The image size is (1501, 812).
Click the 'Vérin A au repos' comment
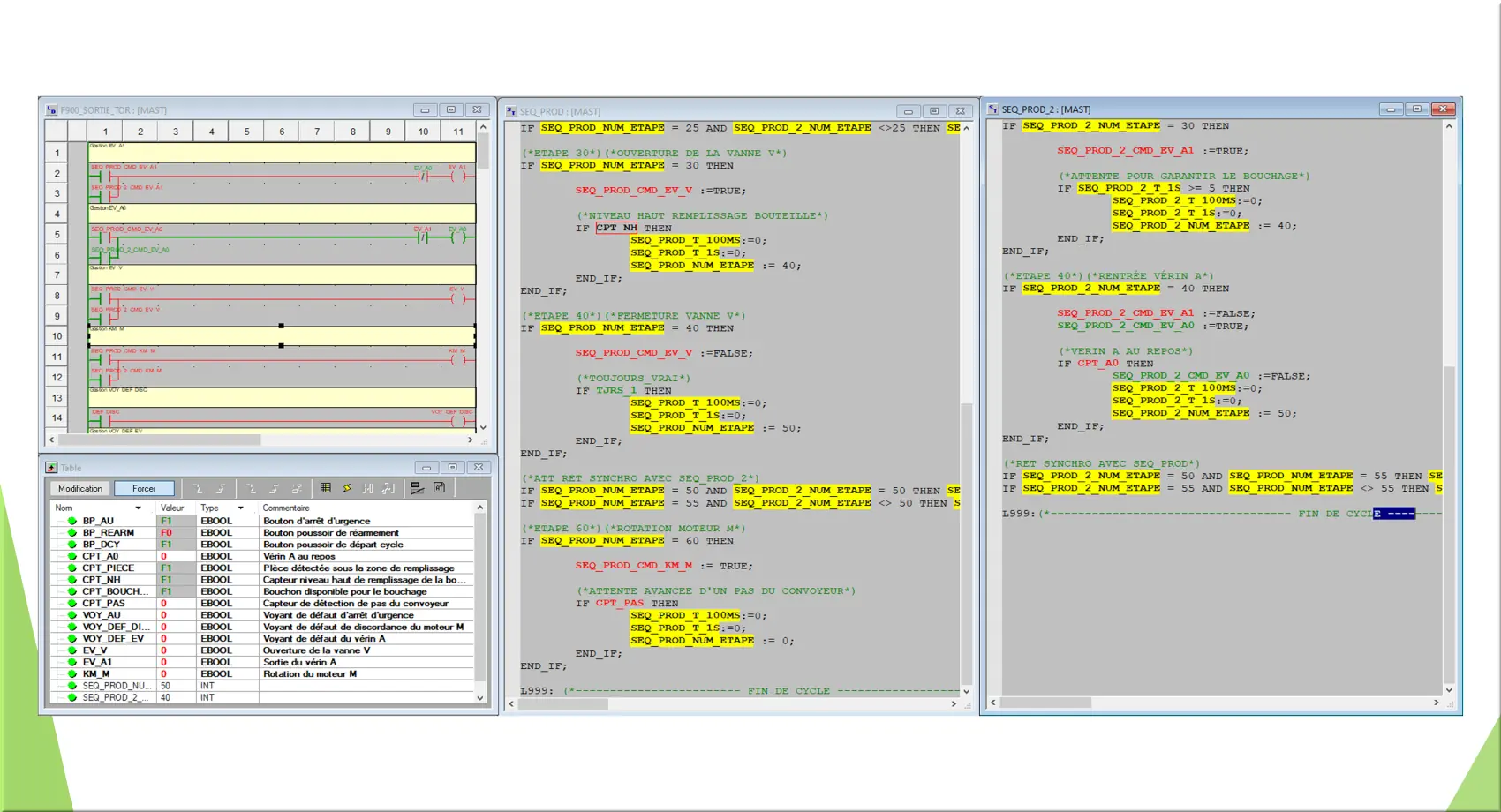[298, 556]
